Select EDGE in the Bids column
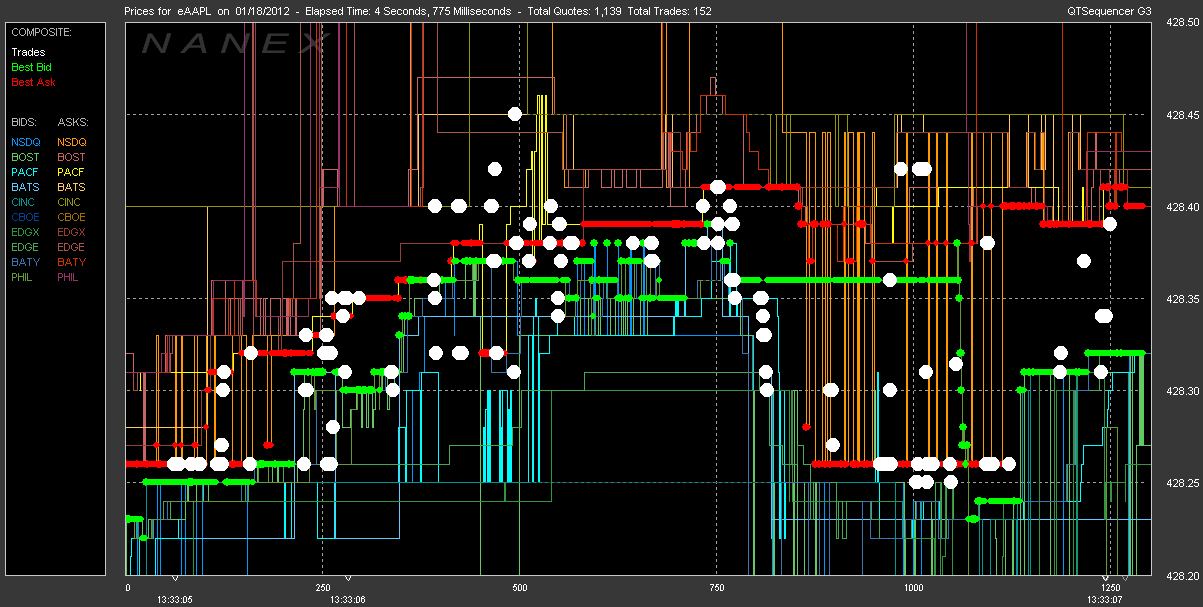This screenshot has height=607, width=1203. [25, 247]
